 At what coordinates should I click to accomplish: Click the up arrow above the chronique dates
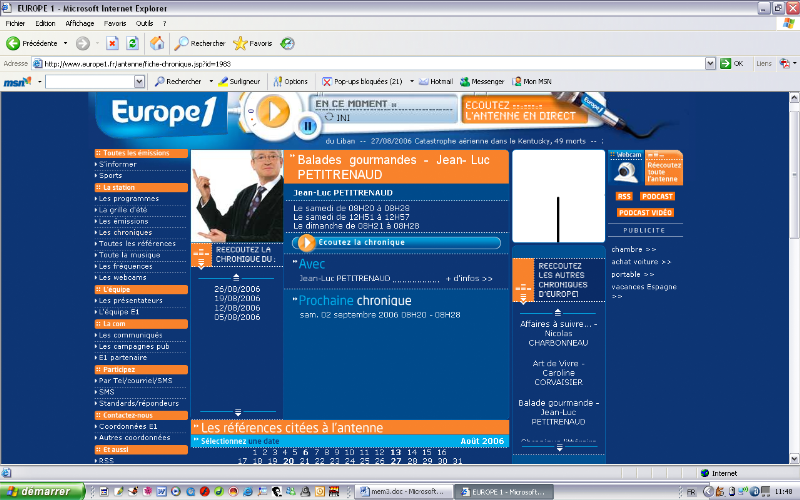(x=236, y=278)
